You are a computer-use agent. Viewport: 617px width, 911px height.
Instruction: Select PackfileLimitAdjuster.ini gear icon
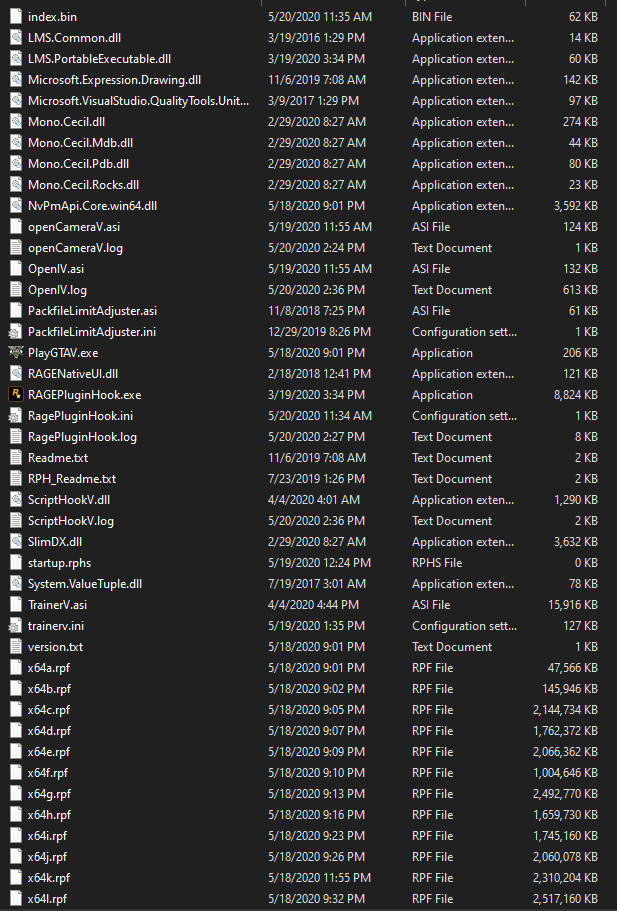pyautogui.click(x=15, y=332)
